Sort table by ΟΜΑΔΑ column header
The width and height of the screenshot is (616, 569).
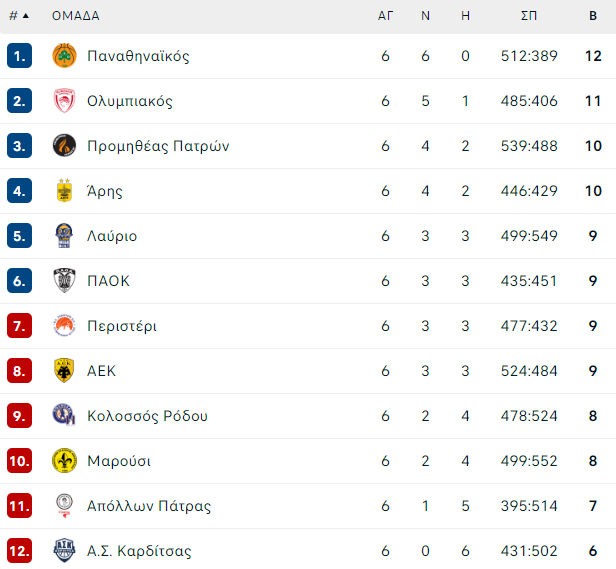(x=76, y=16)
